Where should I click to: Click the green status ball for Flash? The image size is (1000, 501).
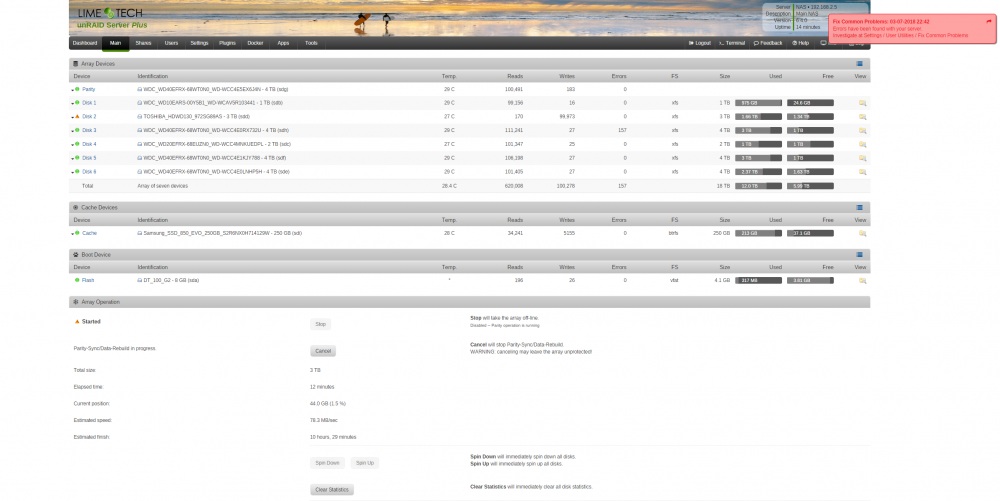[x=77, y=280]
